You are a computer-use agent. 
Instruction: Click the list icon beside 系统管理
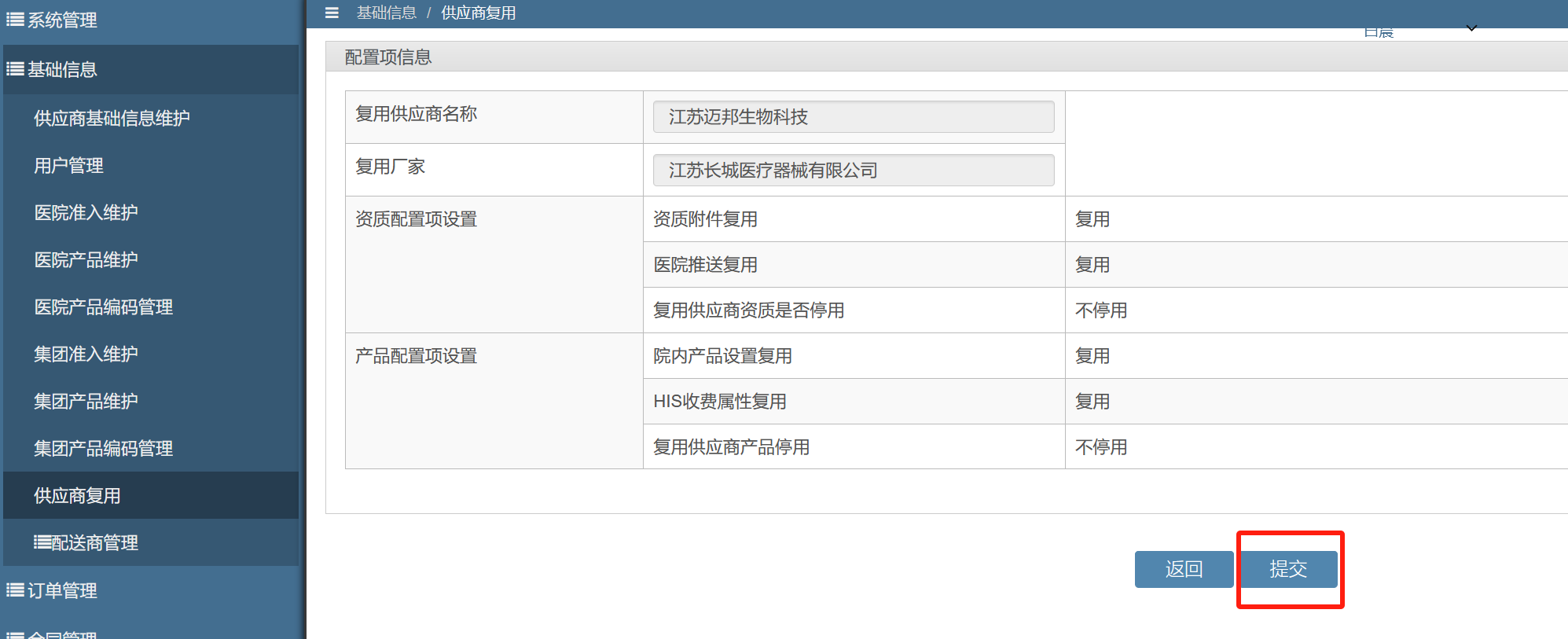[x=15, y=20]
